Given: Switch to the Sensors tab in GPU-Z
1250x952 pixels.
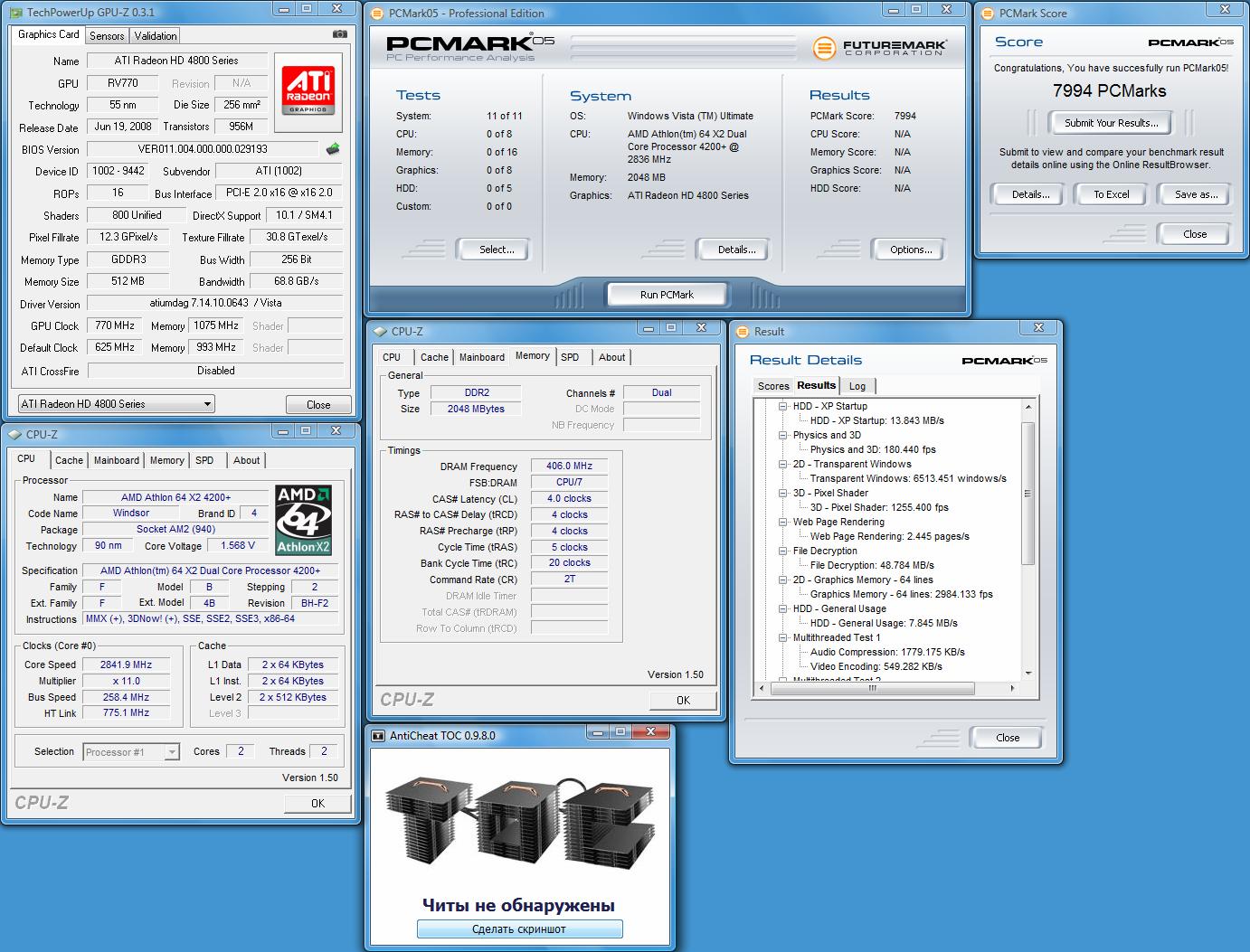Looking at the screenshot, I should pyautogui.click(x=107, y=36).
